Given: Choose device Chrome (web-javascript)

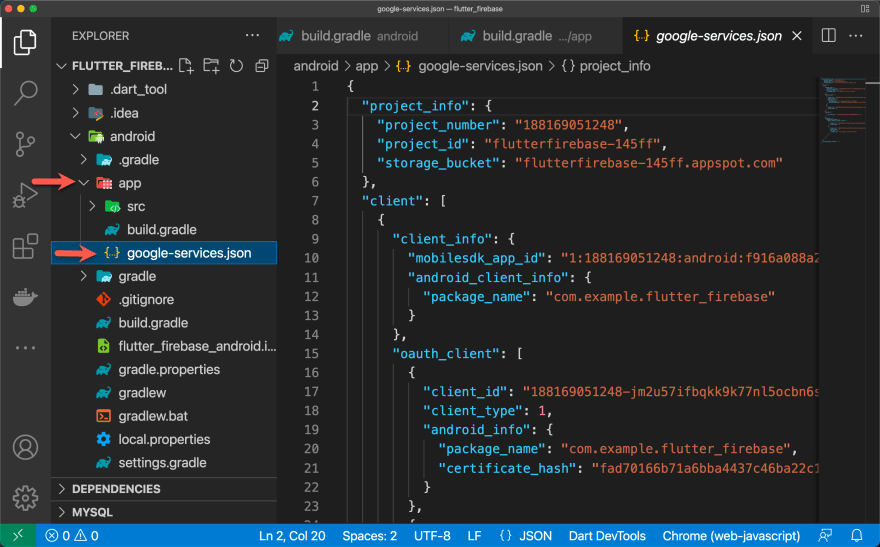Looking at the screenshot, I should [x=731, y=536].
